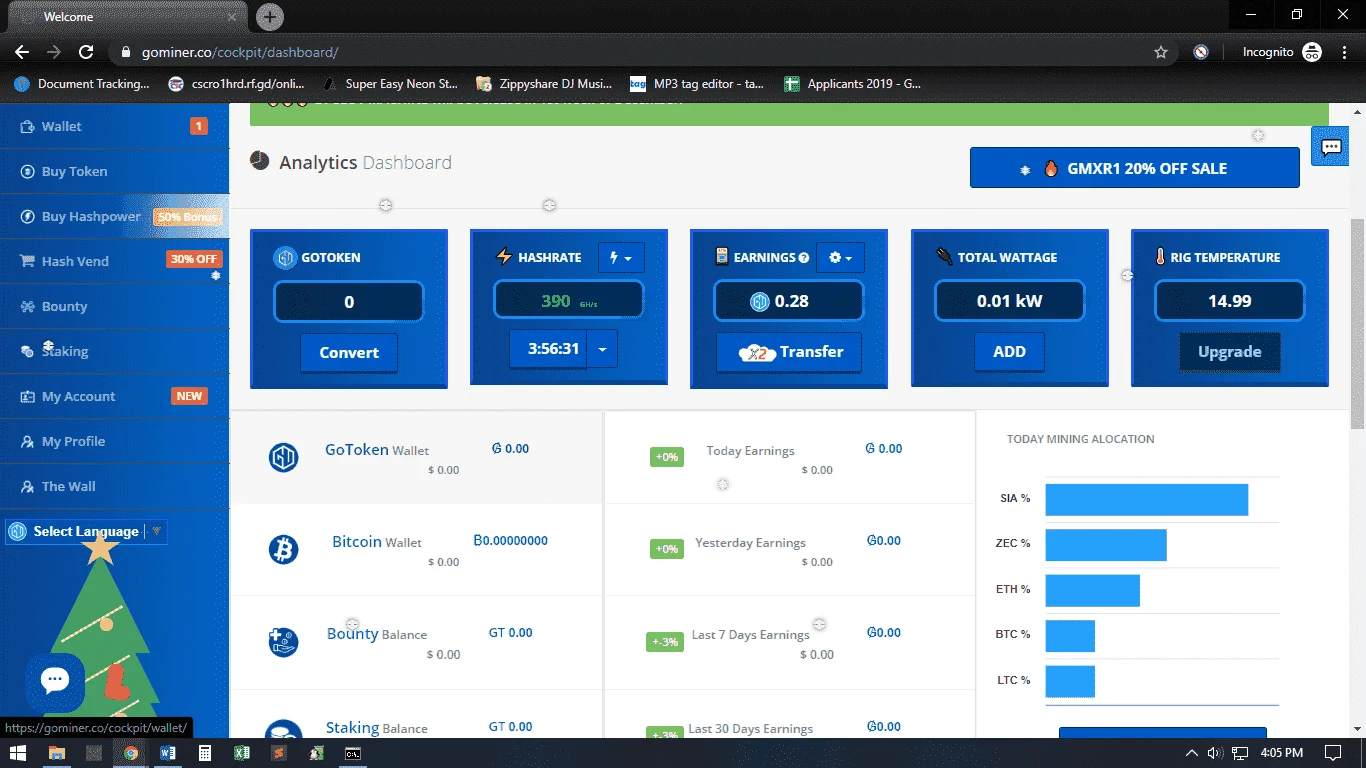Screen dimensions: 1366x768
Task: Click the Earnings help question mark icon
Action: (803, 258)
